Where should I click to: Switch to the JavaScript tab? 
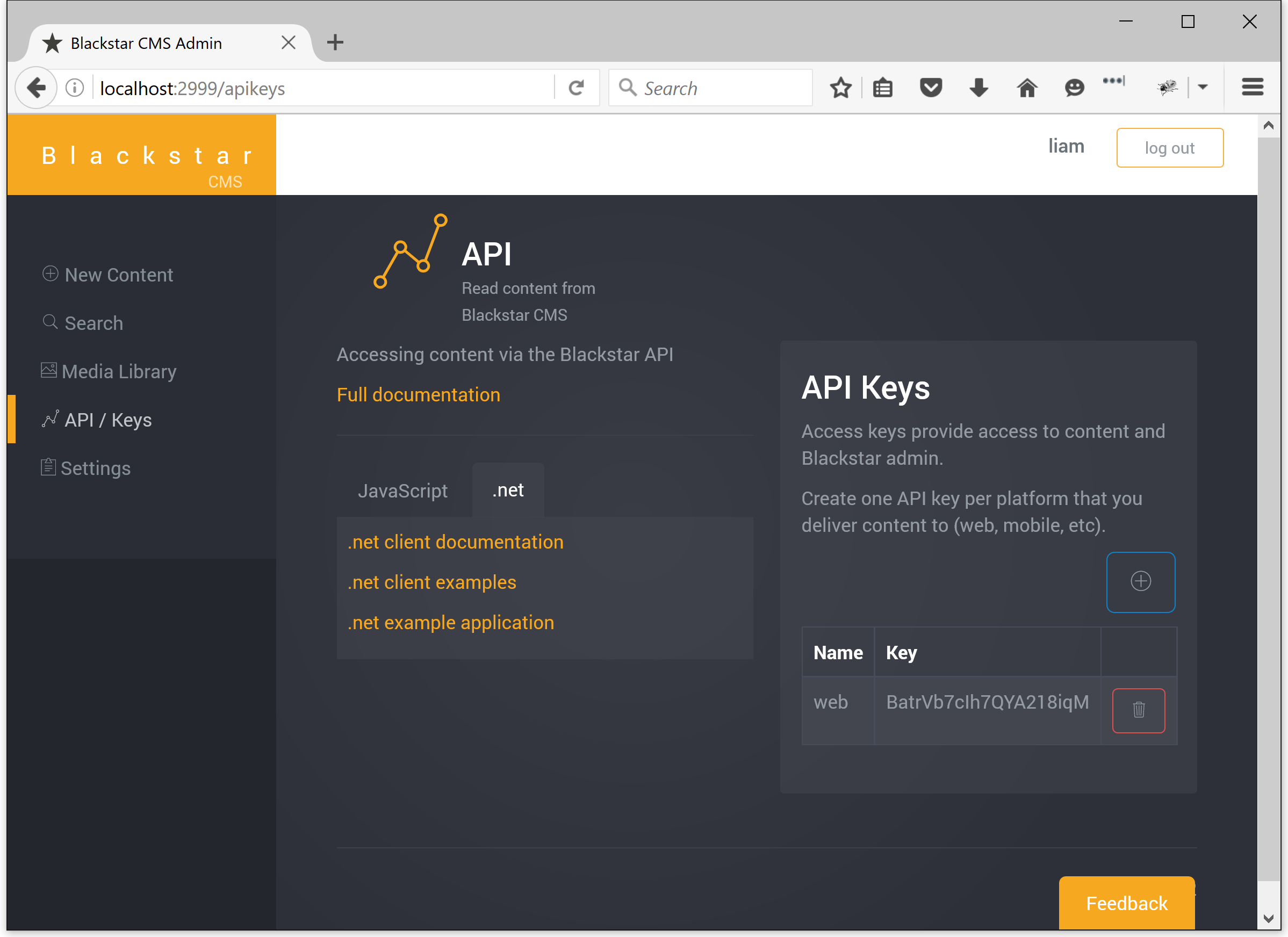(402, 491)
